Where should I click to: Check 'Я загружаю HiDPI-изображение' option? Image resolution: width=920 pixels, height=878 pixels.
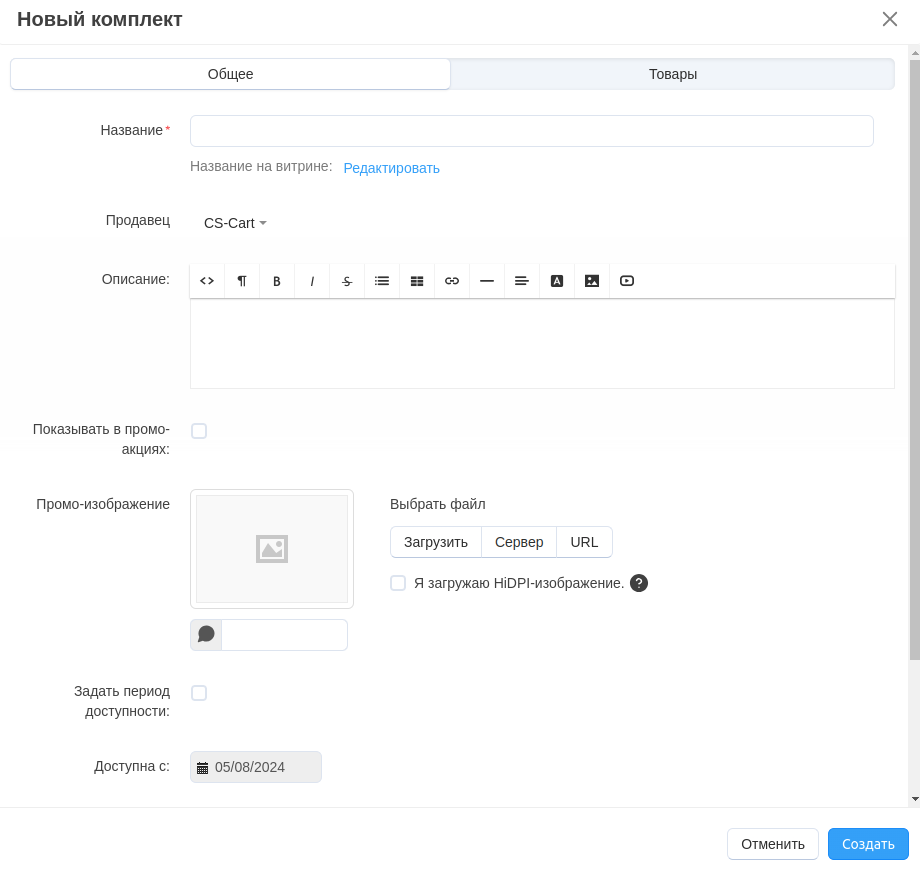pyautogui.click(x=398, y=583)
